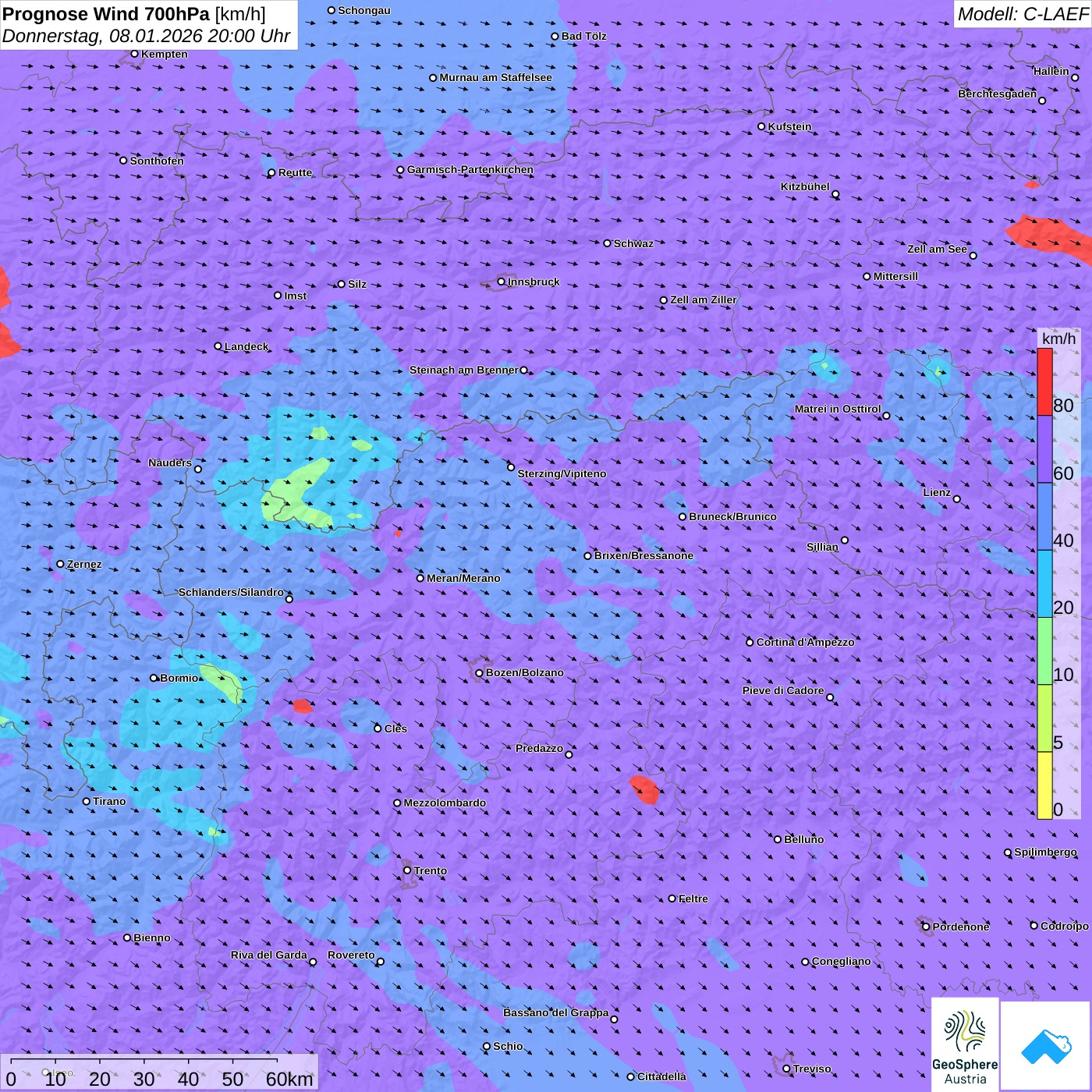Select the Cortina d'Ampezzo marker

pos(750,643)
